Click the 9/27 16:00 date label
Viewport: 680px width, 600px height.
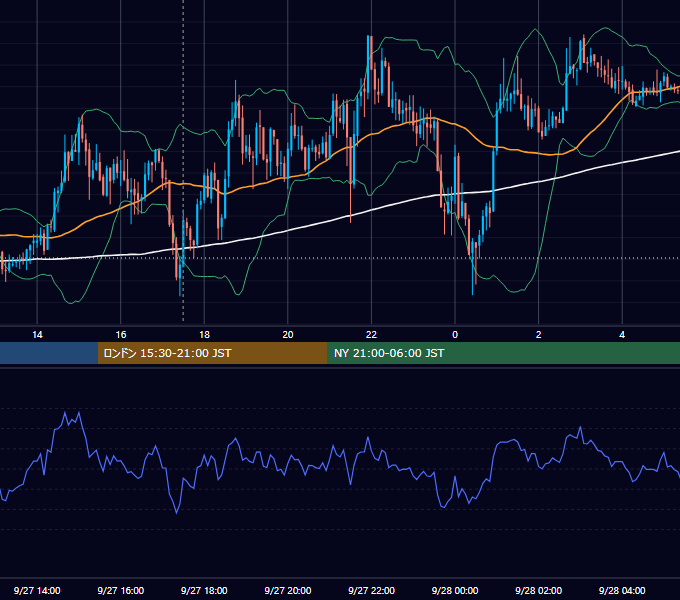tap(121, 590)
